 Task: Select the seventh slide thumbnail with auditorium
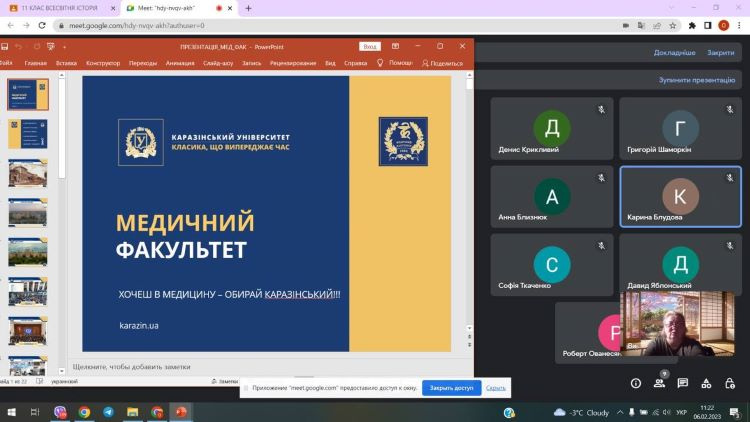(x=28, y=331)
